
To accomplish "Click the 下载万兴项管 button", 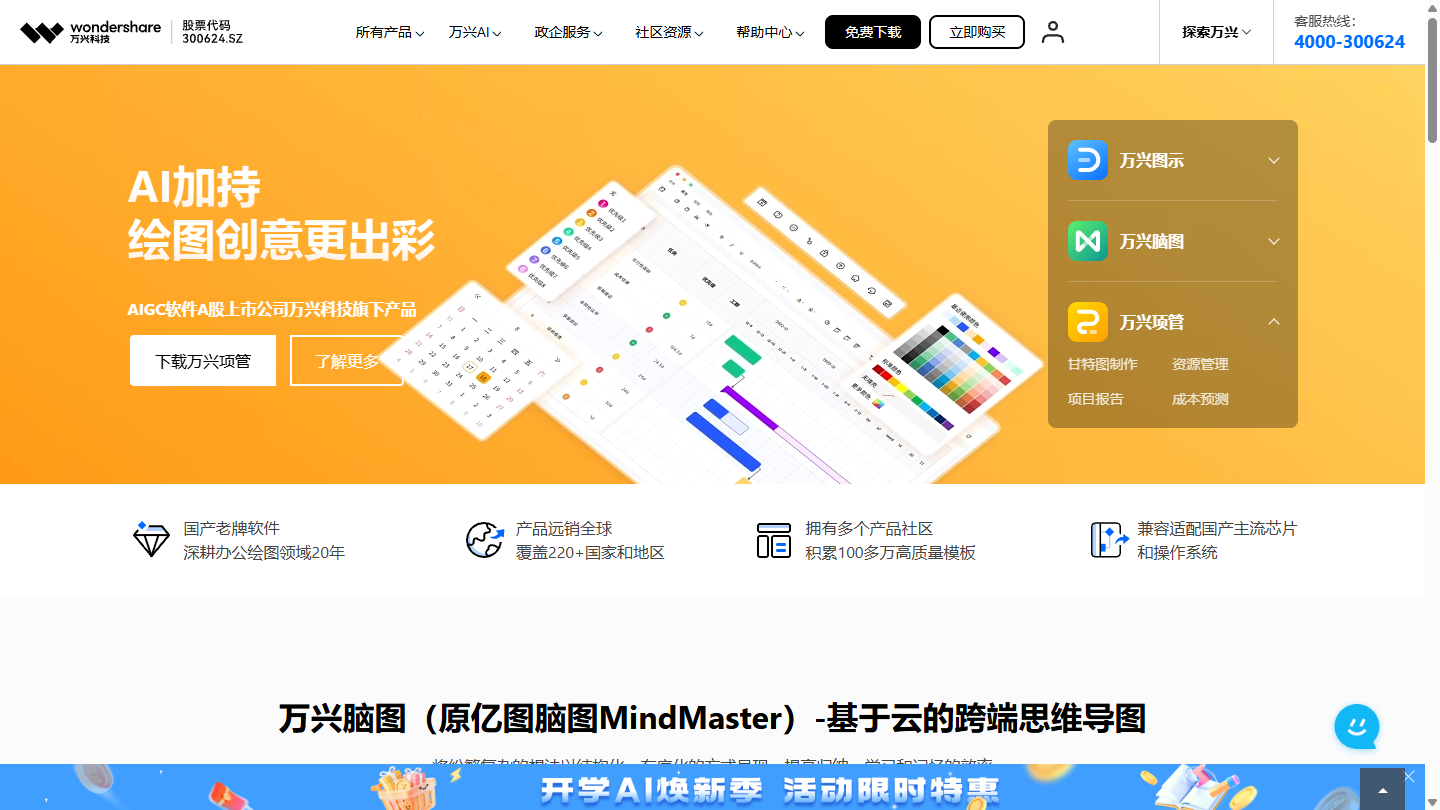I will coord(203,361).
